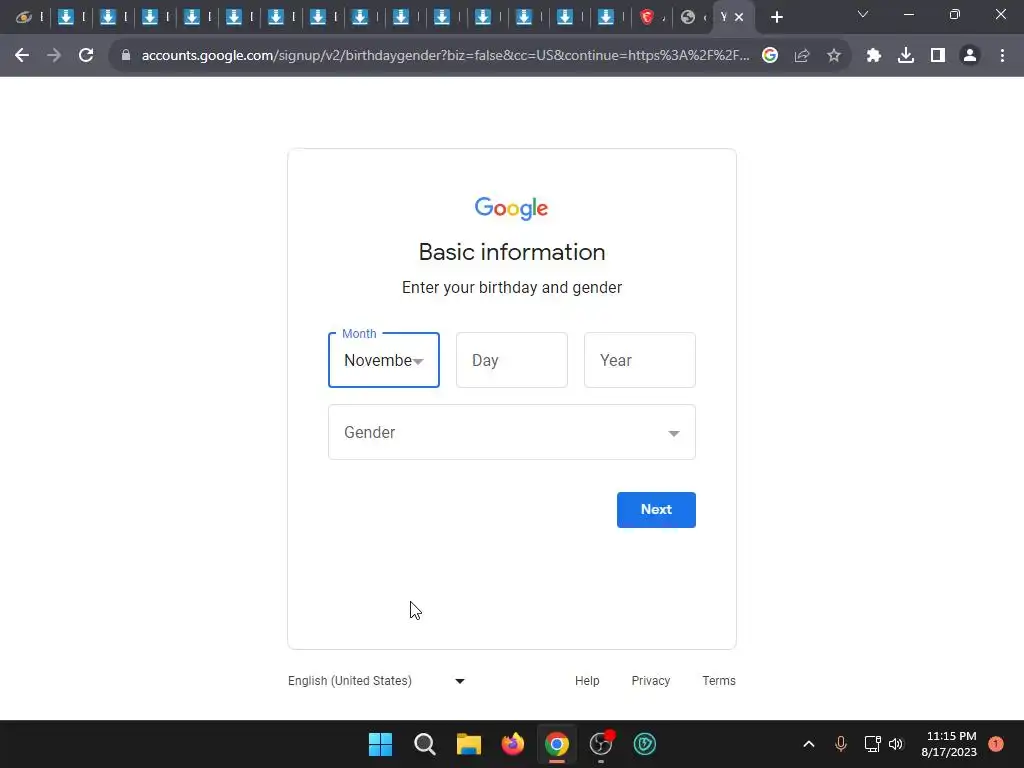Click the Google logo
The width and height of the screenshot is (1024, 768).
tap(511, 208)
